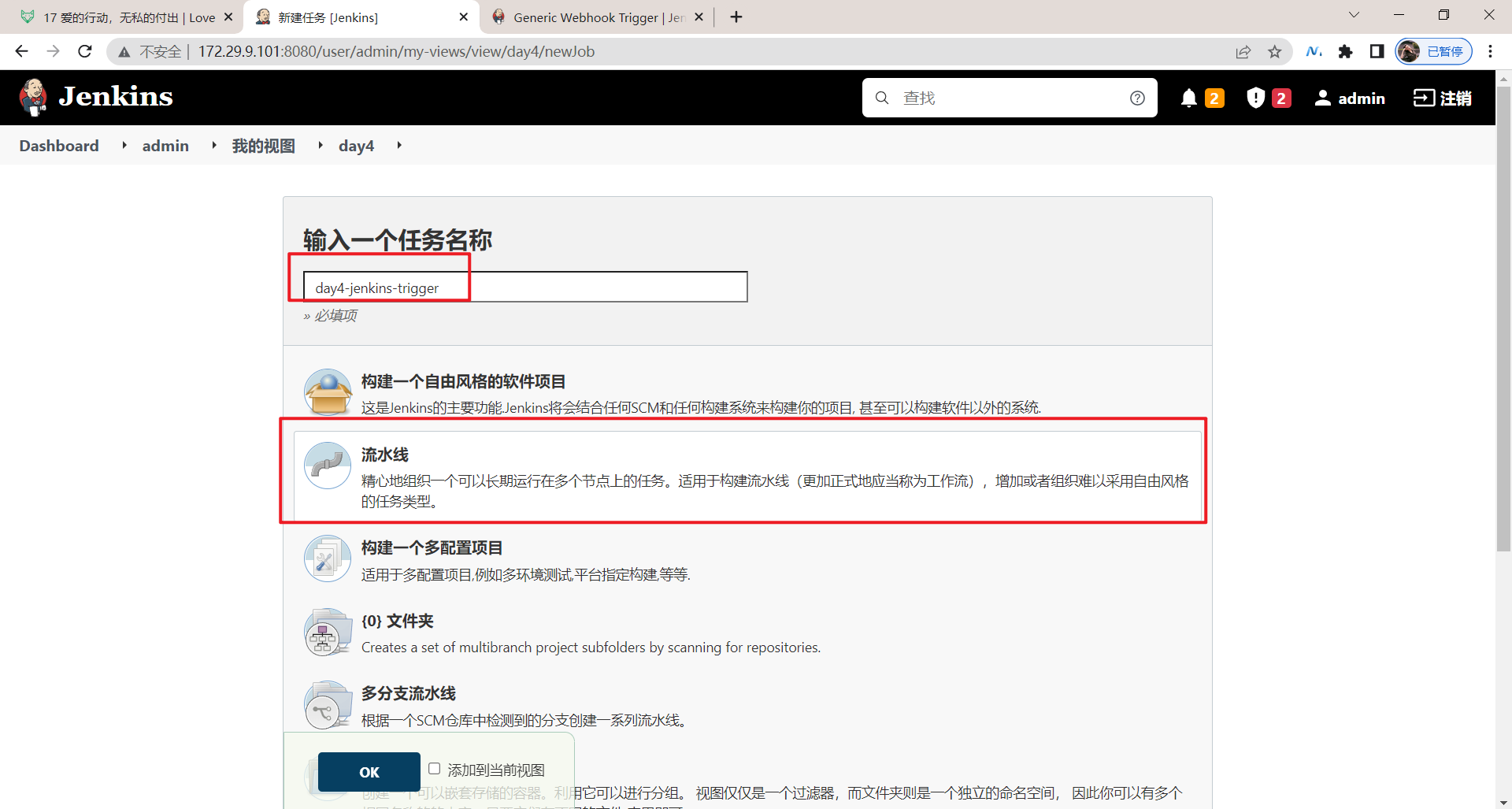Click the page vertical scrollbar thumb

pyautogui.click(x=1503, y=319)
